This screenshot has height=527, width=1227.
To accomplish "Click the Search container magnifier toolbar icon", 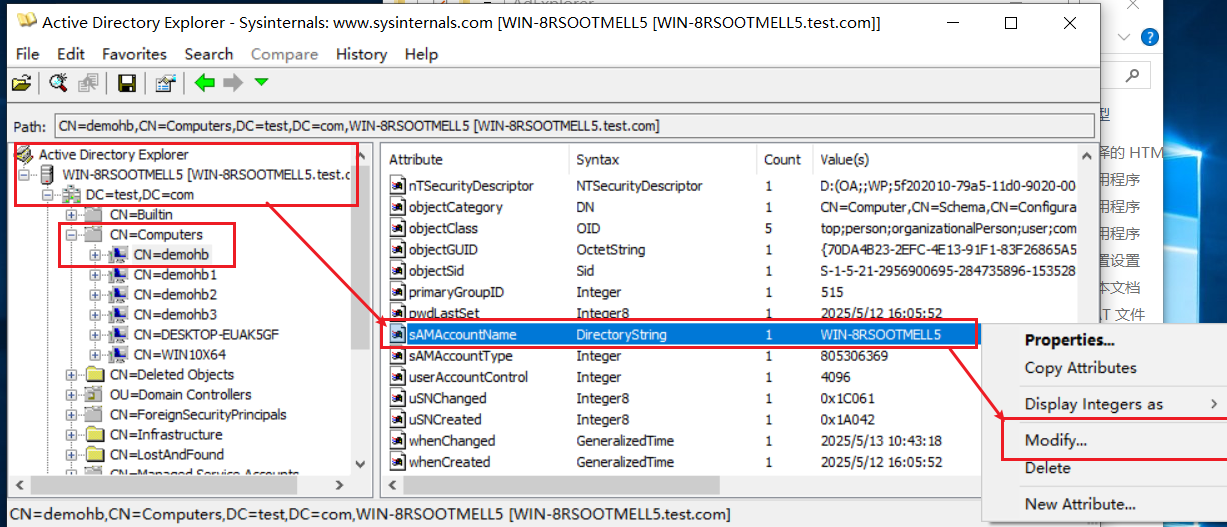I will coord(58,84).
